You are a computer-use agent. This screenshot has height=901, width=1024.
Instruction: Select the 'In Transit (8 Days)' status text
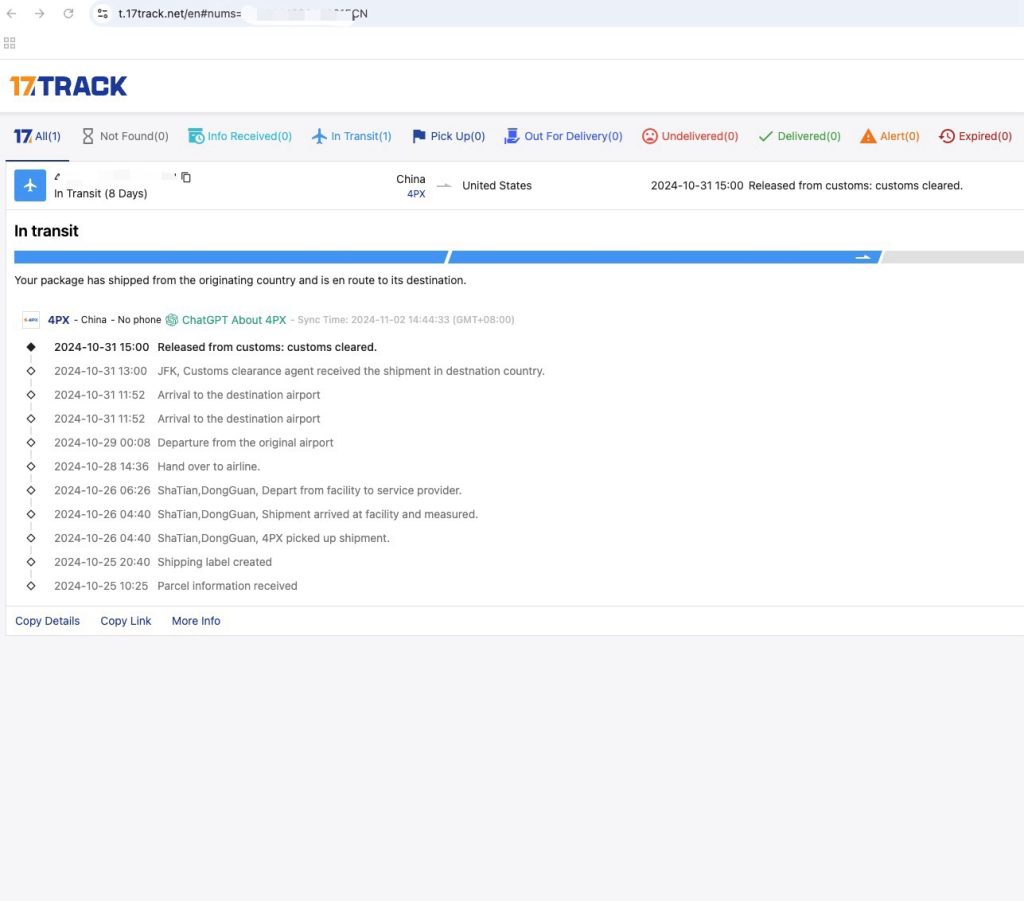point(101,193)
